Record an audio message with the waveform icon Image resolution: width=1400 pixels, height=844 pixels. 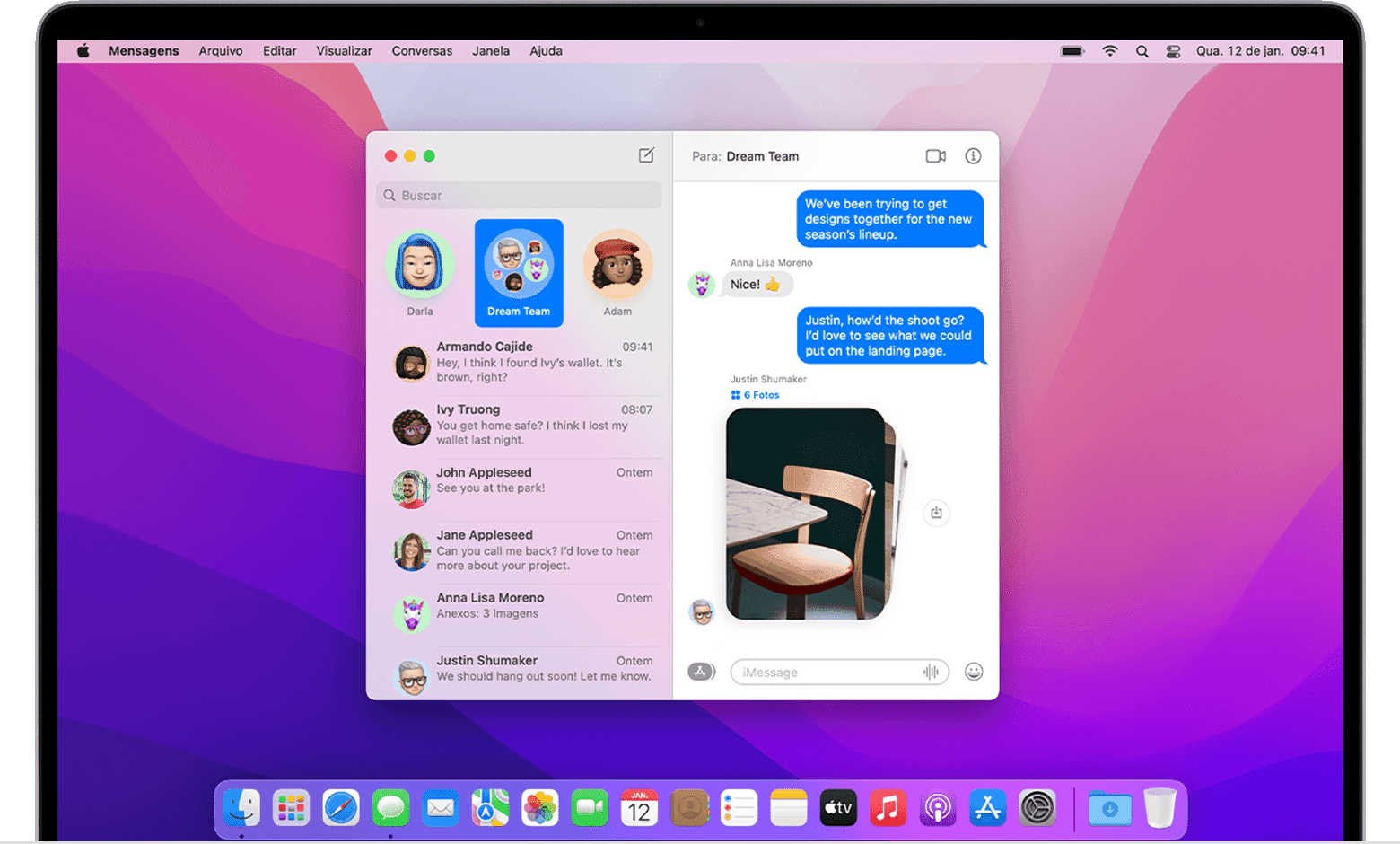[x=931, y=672]
